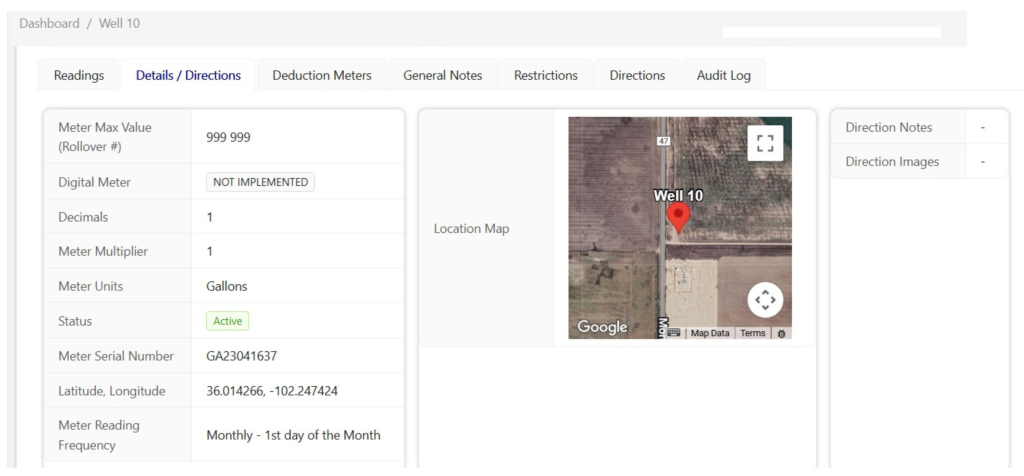Click the NOT IMPLEMENTED digital meter badge

(260, 182)
